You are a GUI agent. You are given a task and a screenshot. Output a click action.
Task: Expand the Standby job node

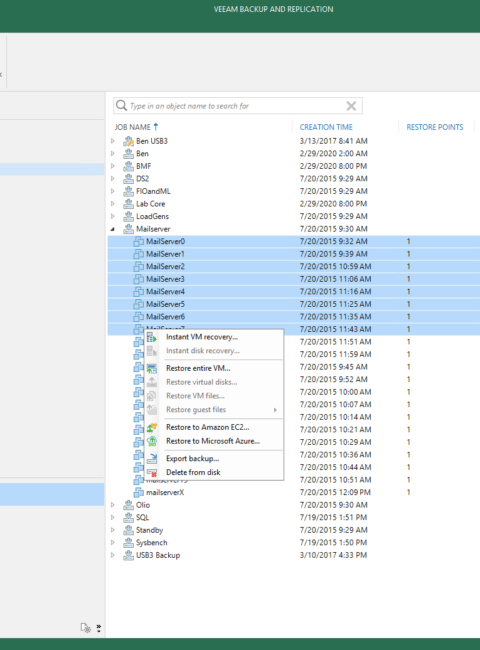pyautogui.click(x=113, y=530)
